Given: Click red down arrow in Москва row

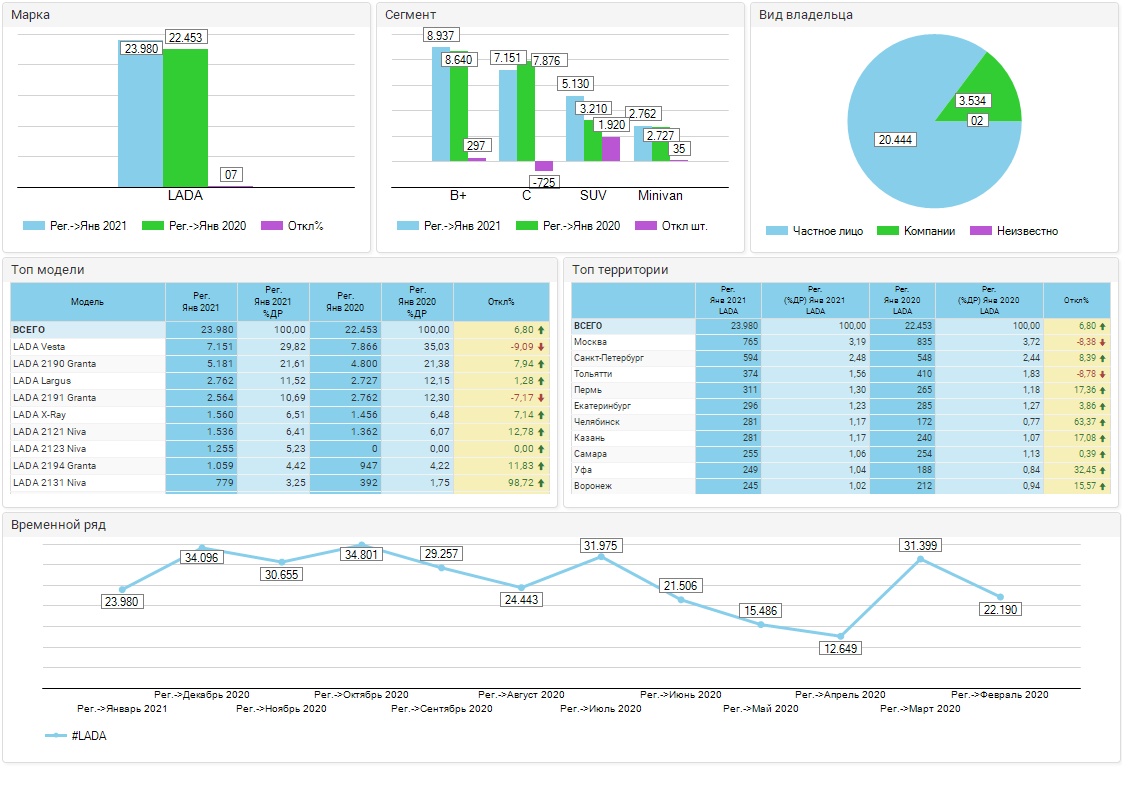Looking at the screenshot, I should coord(1103,342).
